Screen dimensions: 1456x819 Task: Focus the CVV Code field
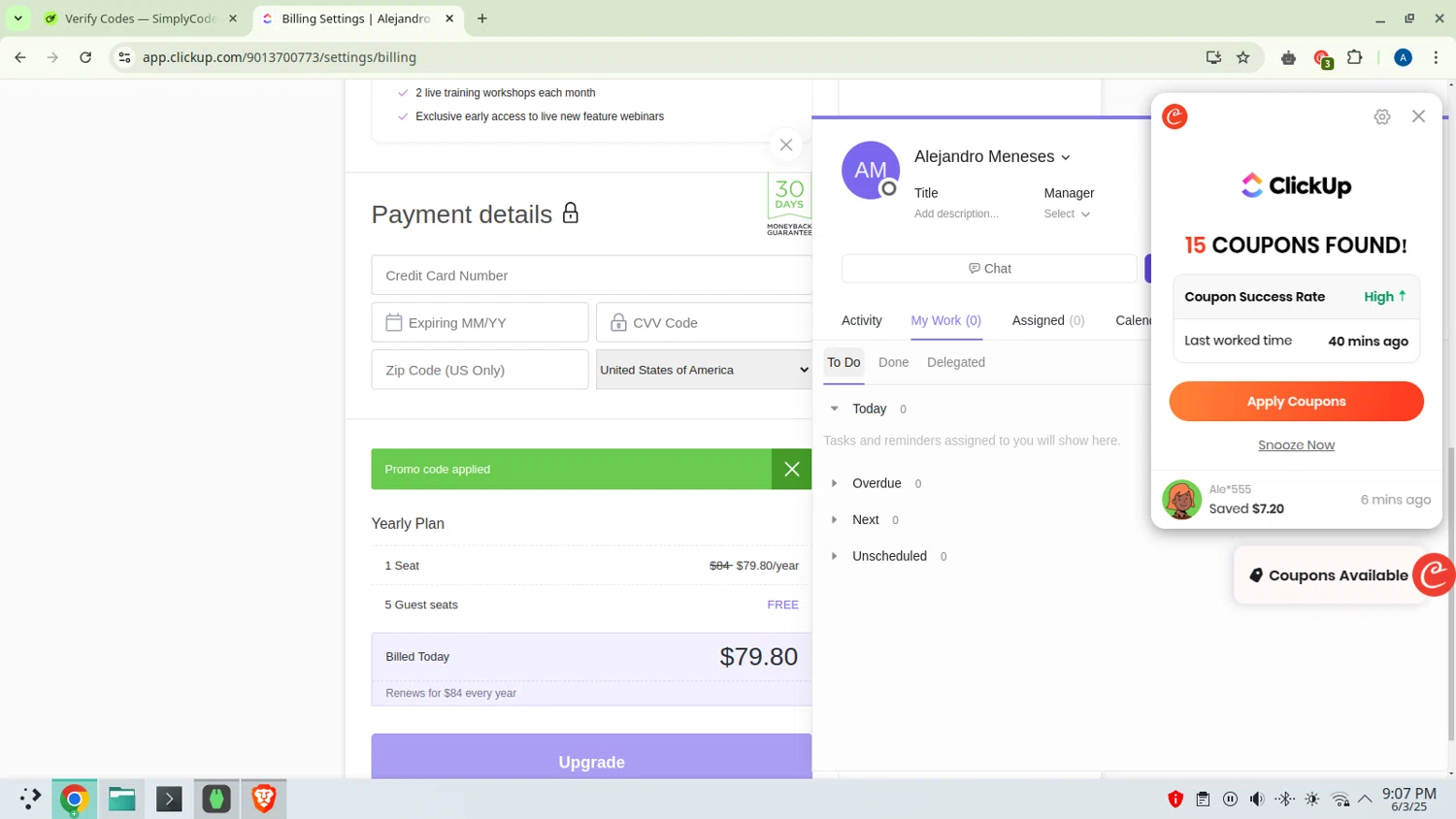pos(704,322)
